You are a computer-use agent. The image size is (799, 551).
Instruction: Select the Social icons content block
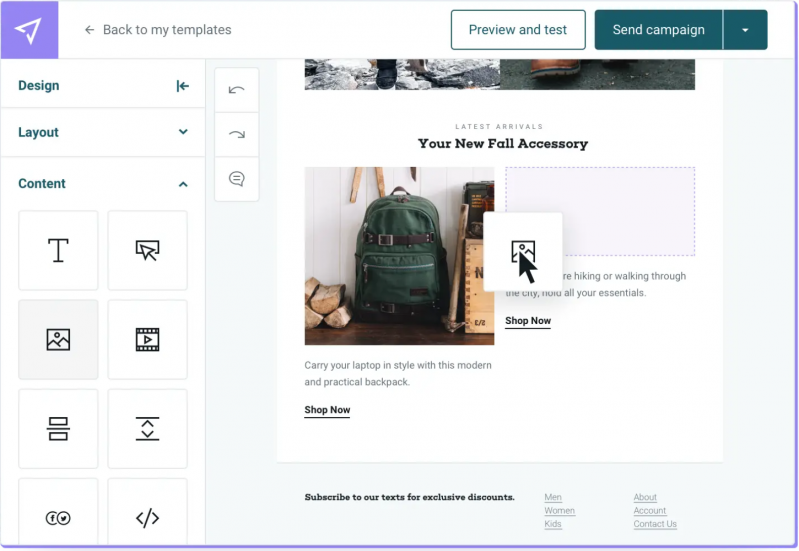click(x=58, y=516)
